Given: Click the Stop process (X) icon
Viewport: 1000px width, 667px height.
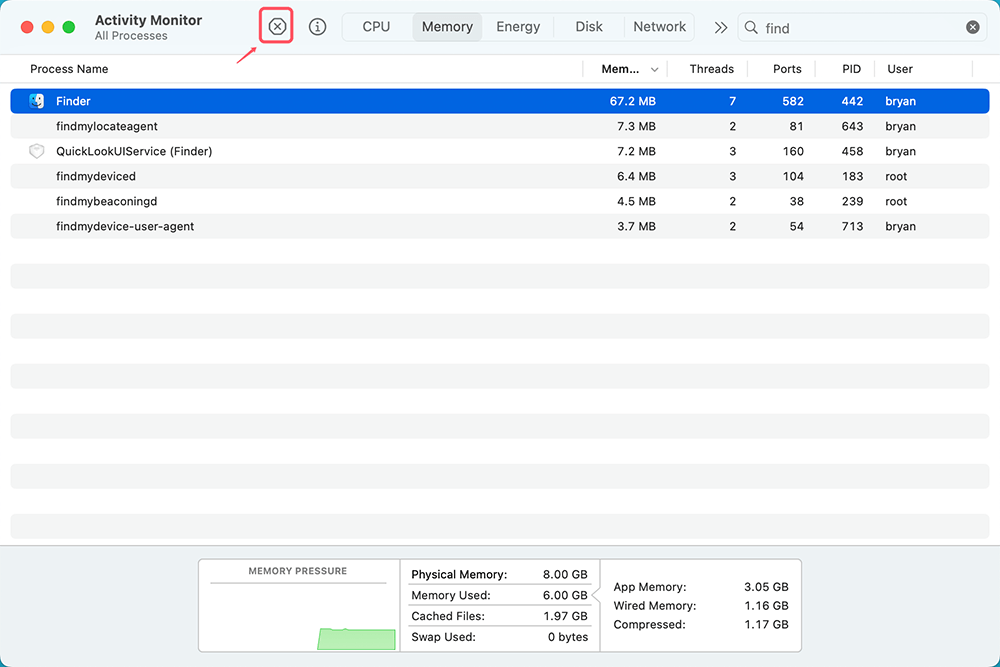Looking at the screenshot, I should (276, 26).
